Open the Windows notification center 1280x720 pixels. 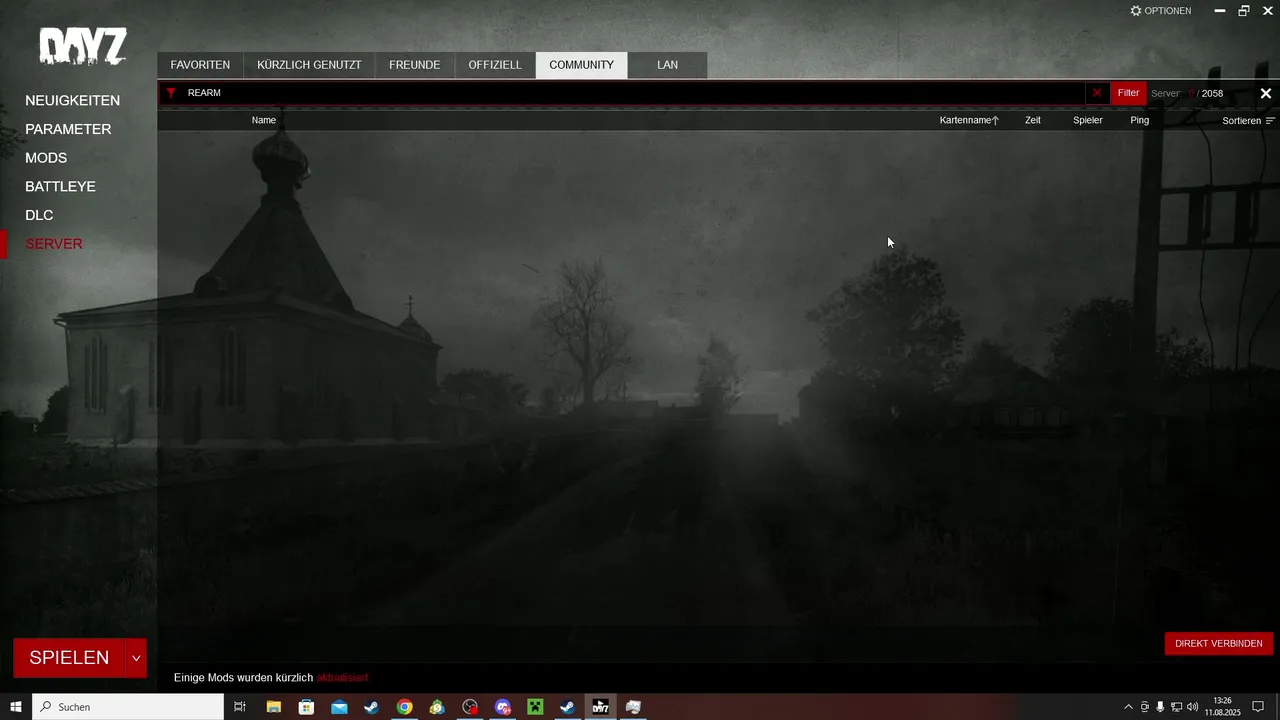point(1258,707)
